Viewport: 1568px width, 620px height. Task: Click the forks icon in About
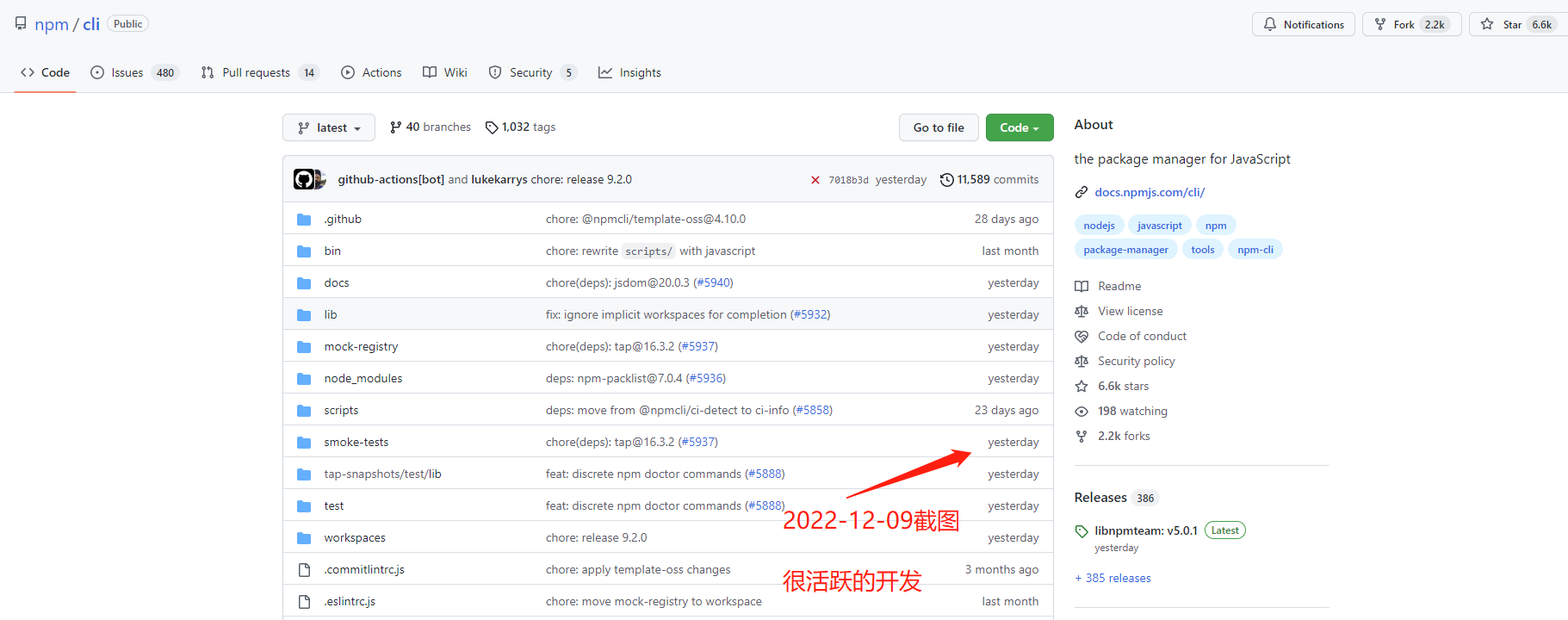1081,437
